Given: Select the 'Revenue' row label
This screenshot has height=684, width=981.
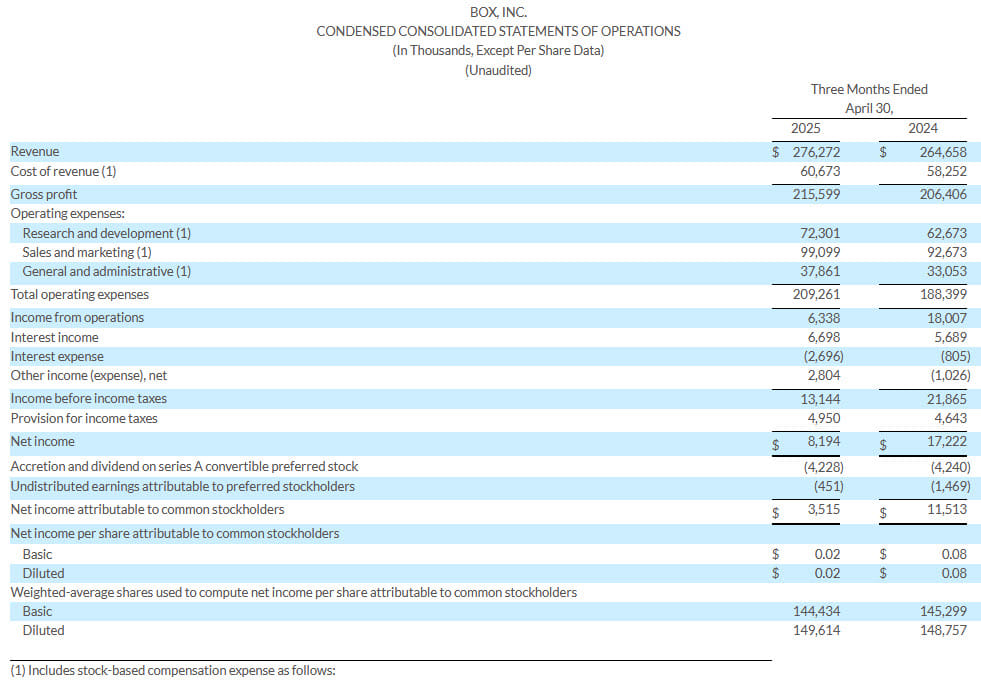Looking at the screenshot, I should pos(34,151).
